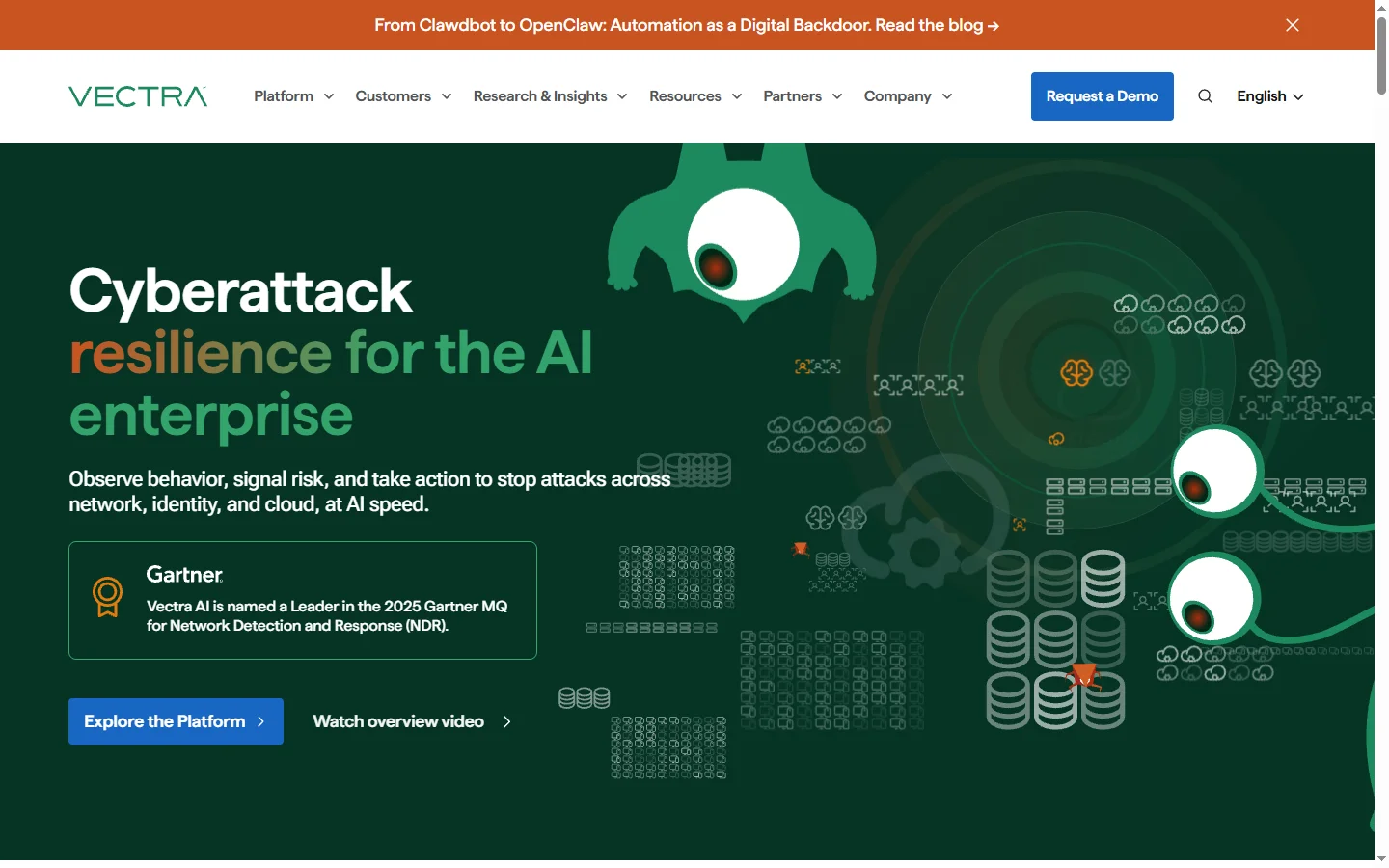Screen dimensions: 1389x868
Task: Expand the Company dropdown chevron
Action: pyautogui.click(x=947, y=96)
